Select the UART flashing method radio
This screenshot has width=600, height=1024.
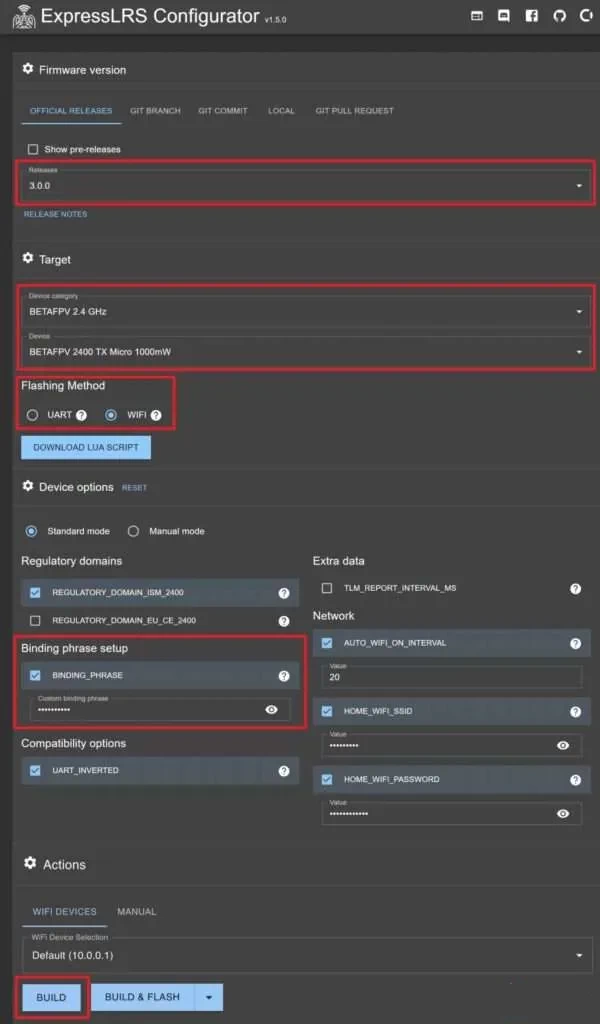coord(32,415)
